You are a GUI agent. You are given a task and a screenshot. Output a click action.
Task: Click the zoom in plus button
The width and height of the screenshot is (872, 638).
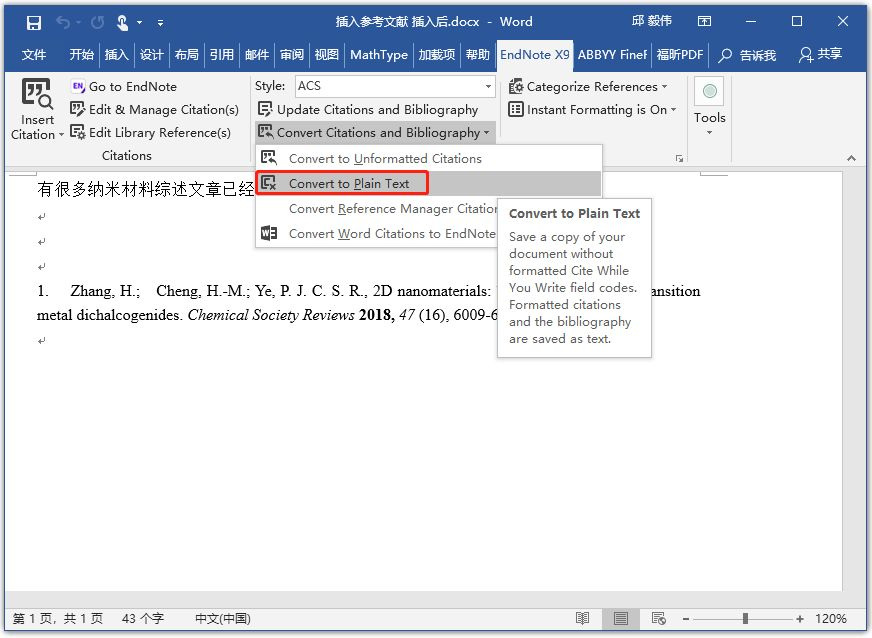click(800, 619)
